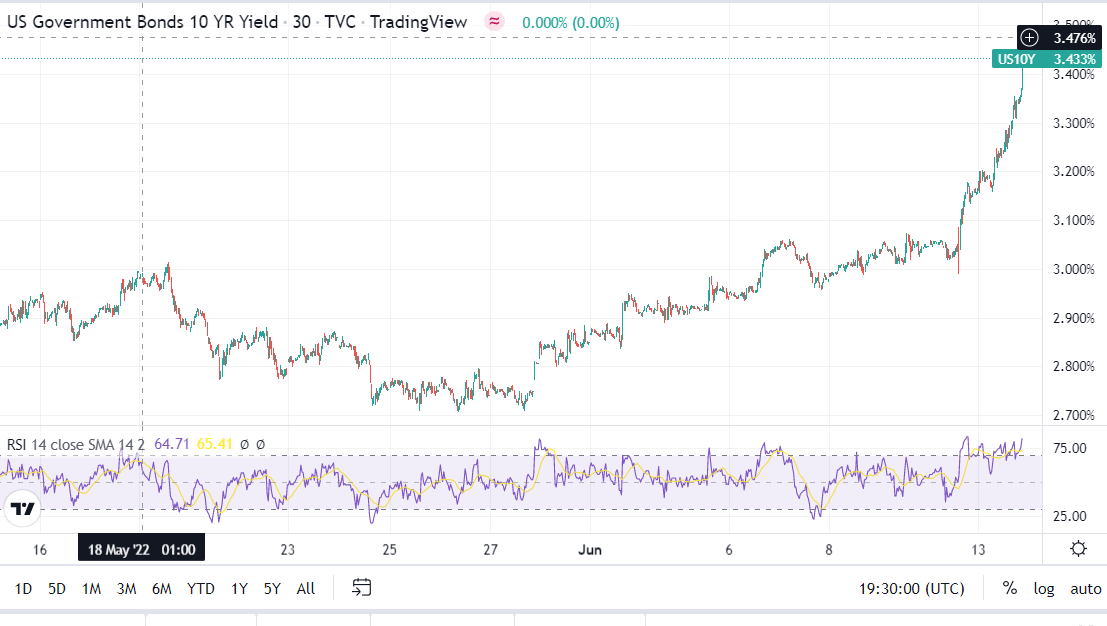Click the pink approximate-data indicator icon
The width and height of the screenshot is (1107, 626).
click(x=494, y=22)
